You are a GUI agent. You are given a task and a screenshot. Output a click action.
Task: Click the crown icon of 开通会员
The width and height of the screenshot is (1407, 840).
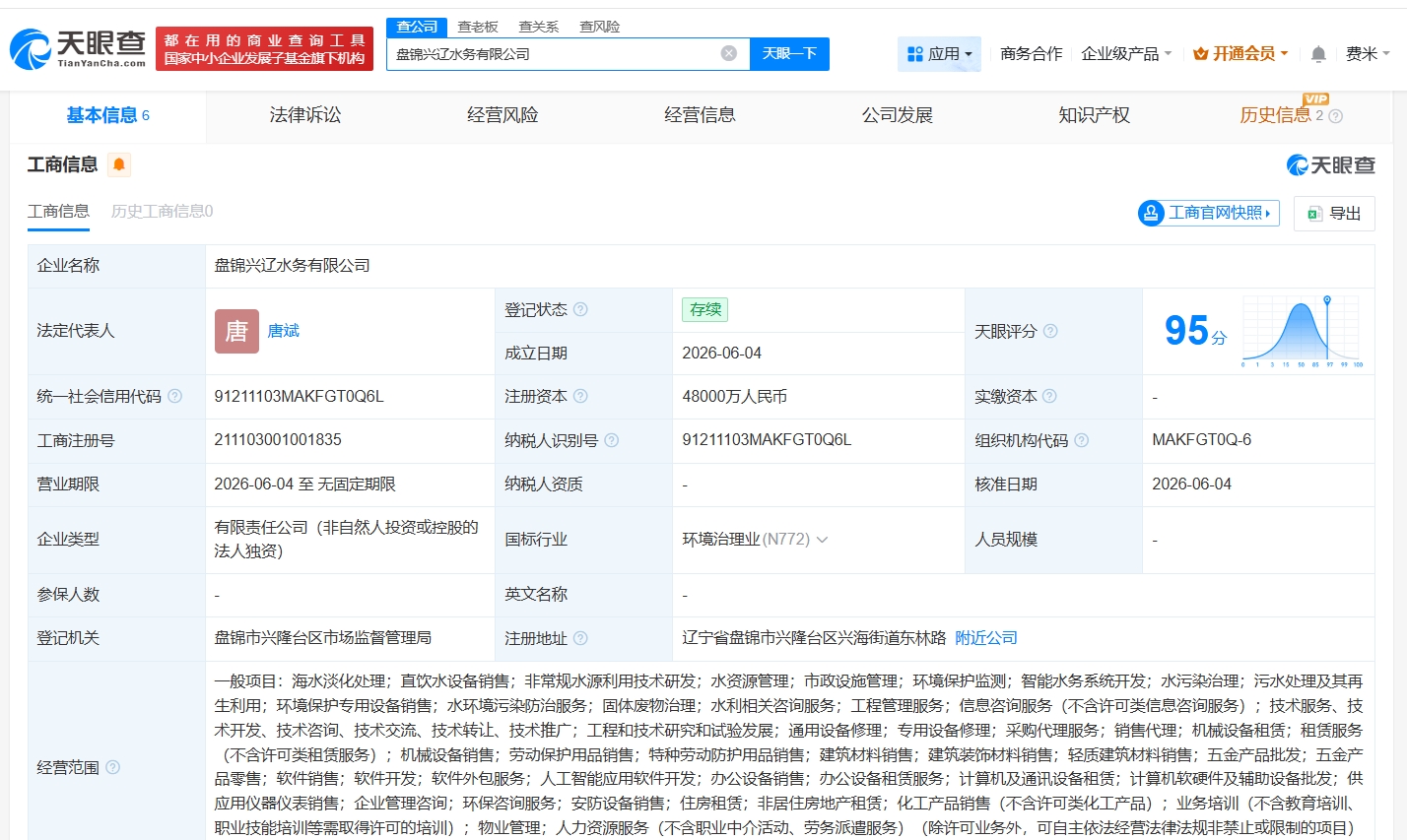point(1200,54)
